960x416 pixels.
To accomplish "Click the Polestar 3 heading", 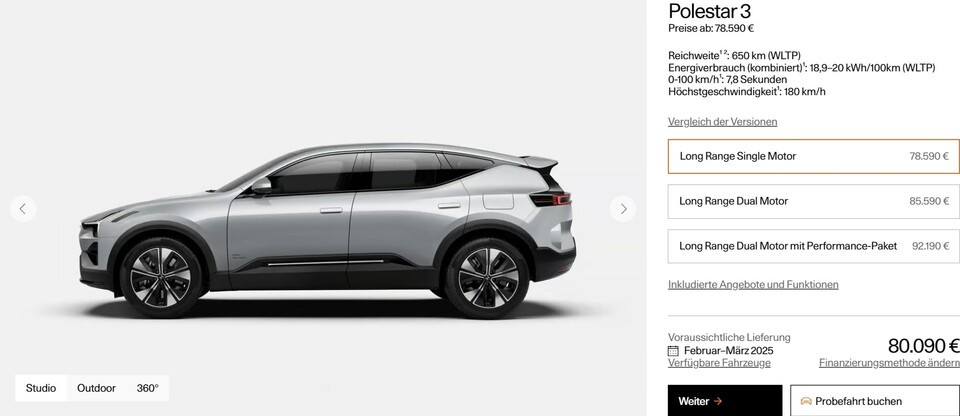I will pos(710,11).
